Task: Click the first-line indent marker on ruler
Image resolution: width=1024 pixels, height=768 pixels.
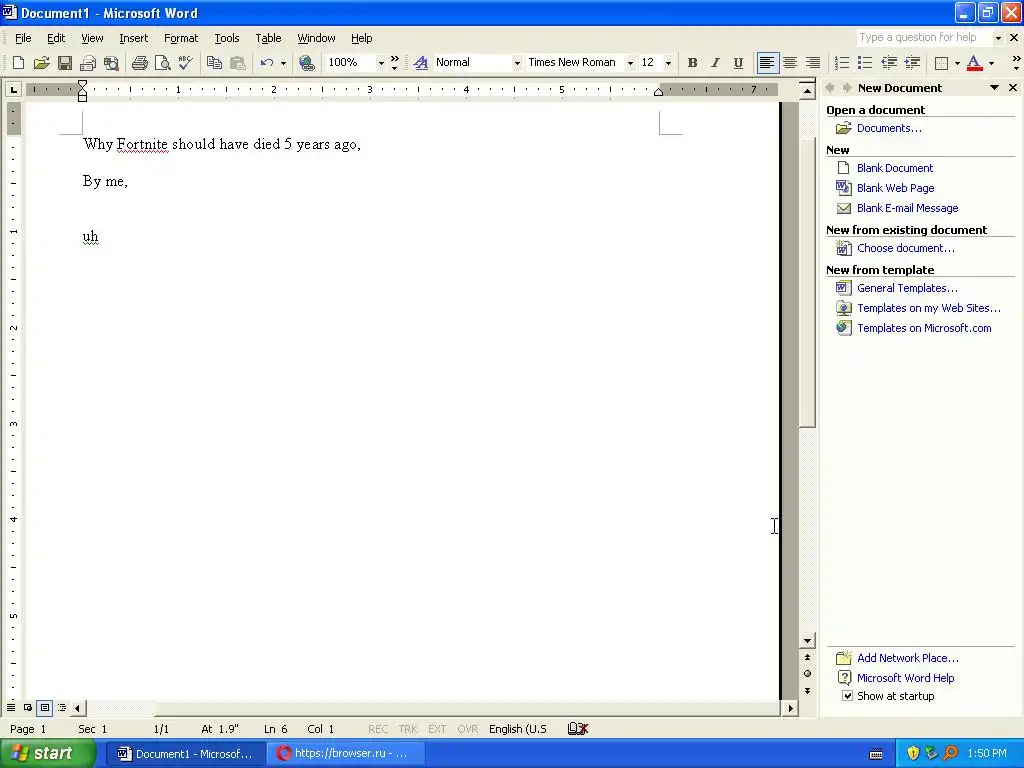Action: (82, 85)
